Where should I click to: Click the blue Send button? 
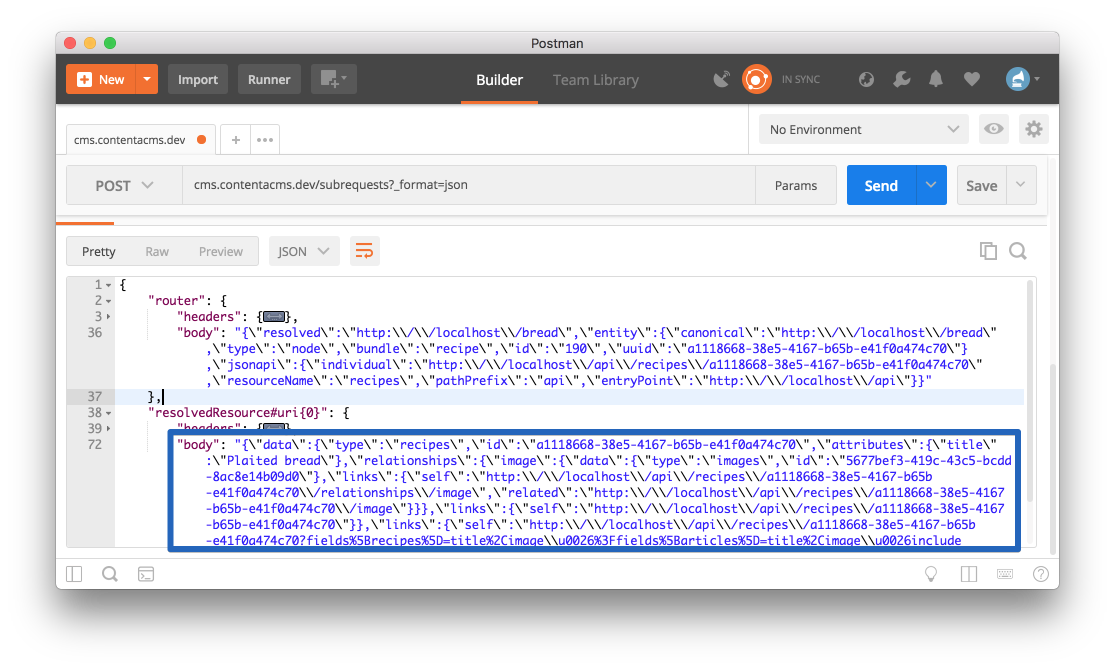(881, 185)
